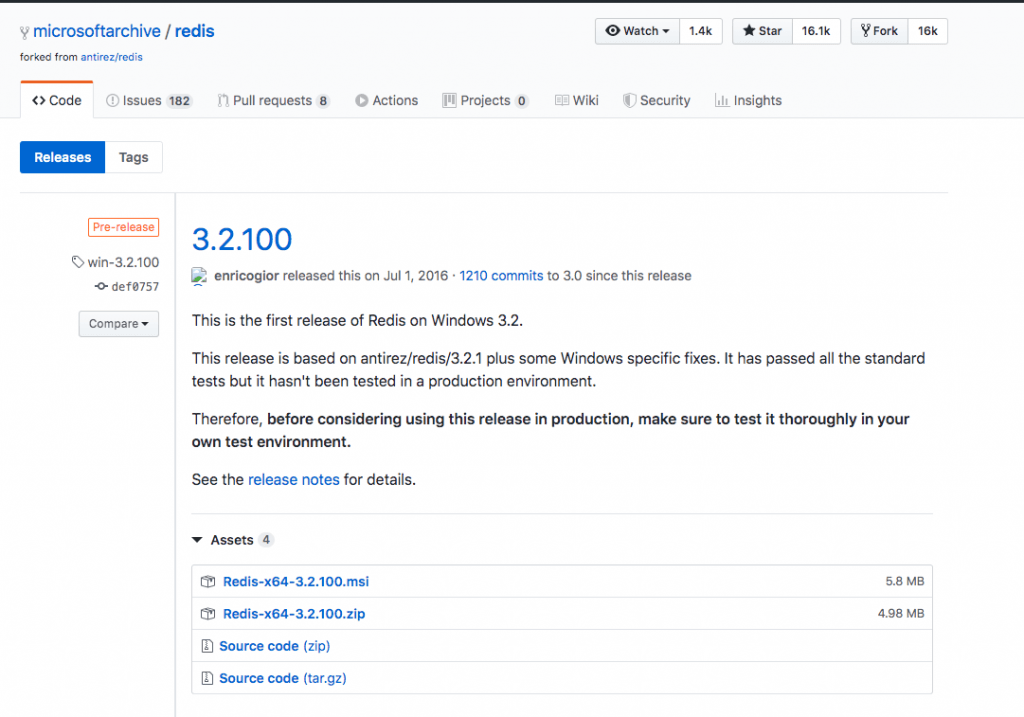Open the Wiki tab
The width and height of the screenshot is (1024, 717).
point(577,101)
